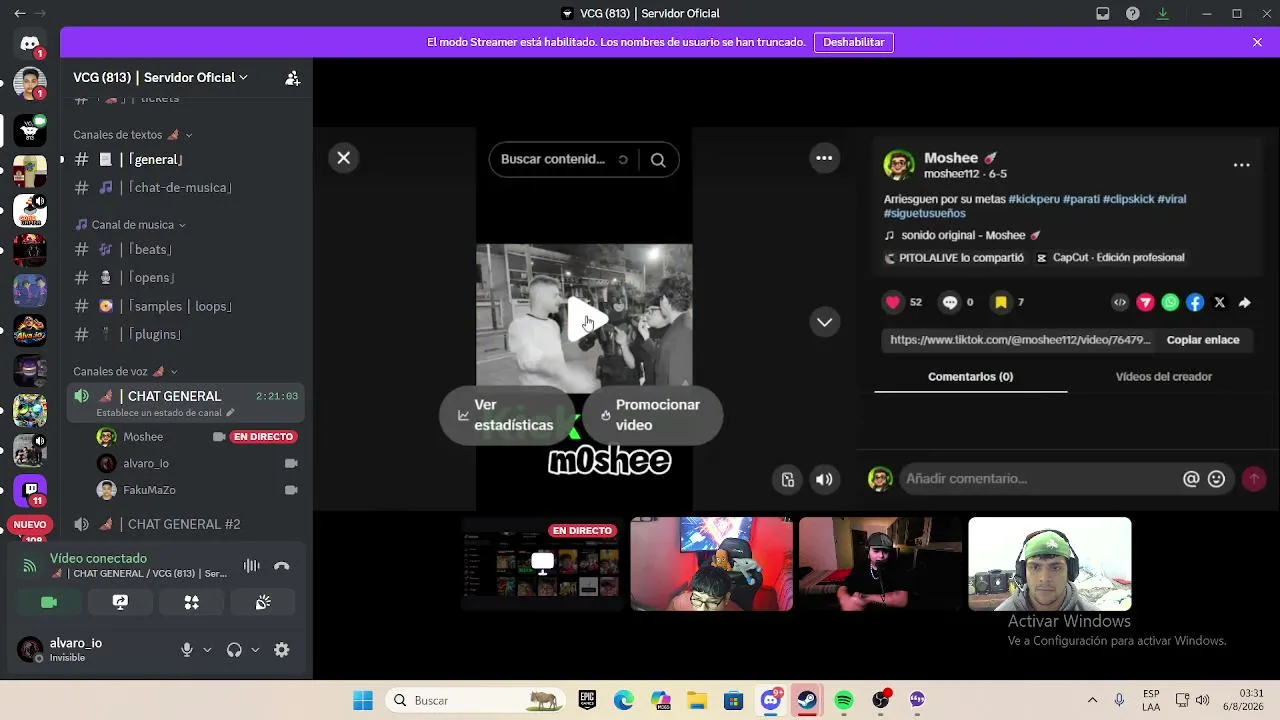Viewport: 1280px width, 720px height.
Task: Open the activities launcher button
Action: (191, 602)
